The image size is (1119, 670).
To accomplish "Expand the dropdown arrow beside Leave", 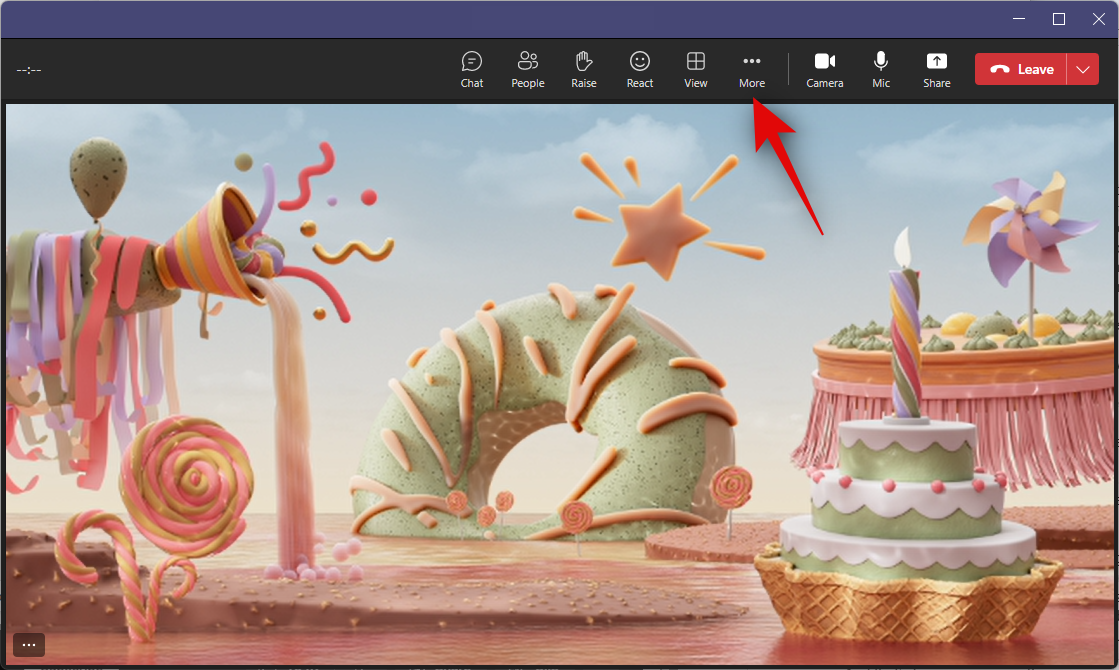I will 1083,69.
